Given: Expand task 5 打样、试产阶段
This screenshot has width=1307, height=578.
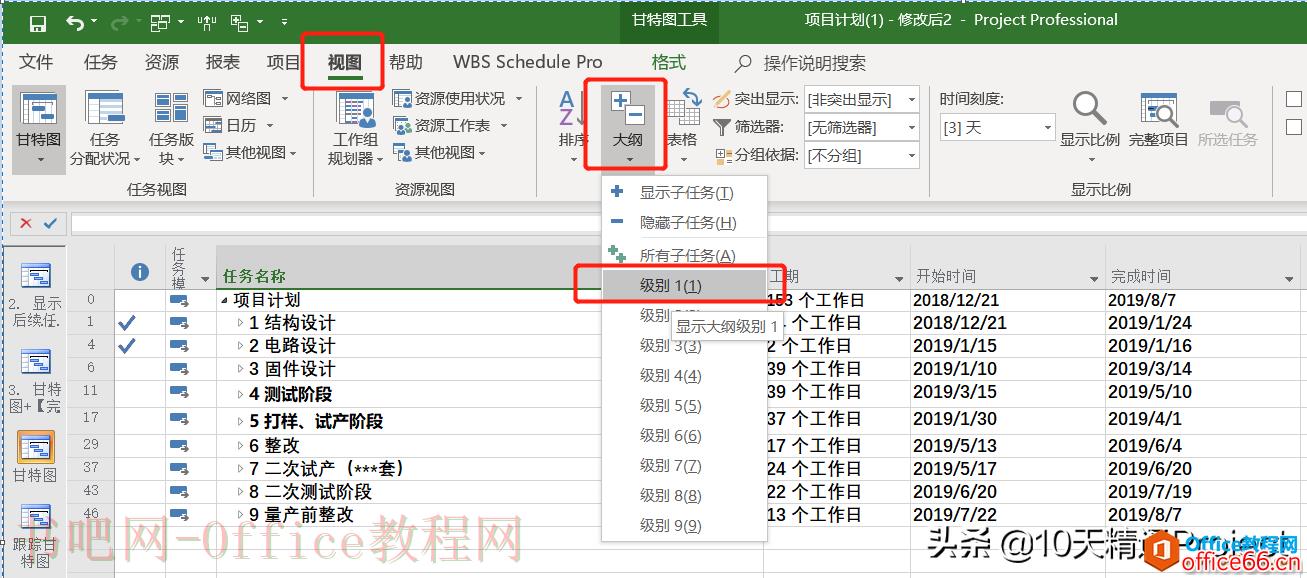Looking at the screenshot, I should [x=240, y=421].
